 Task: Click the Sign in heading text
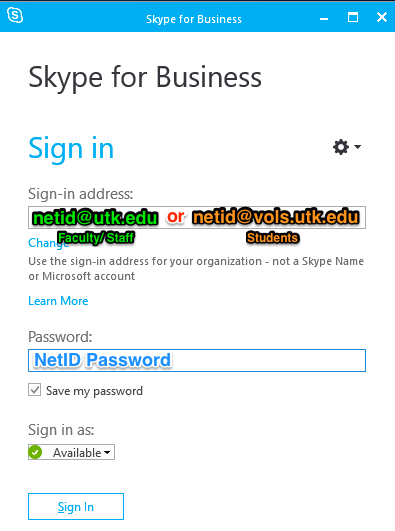[x=71, y=148]
